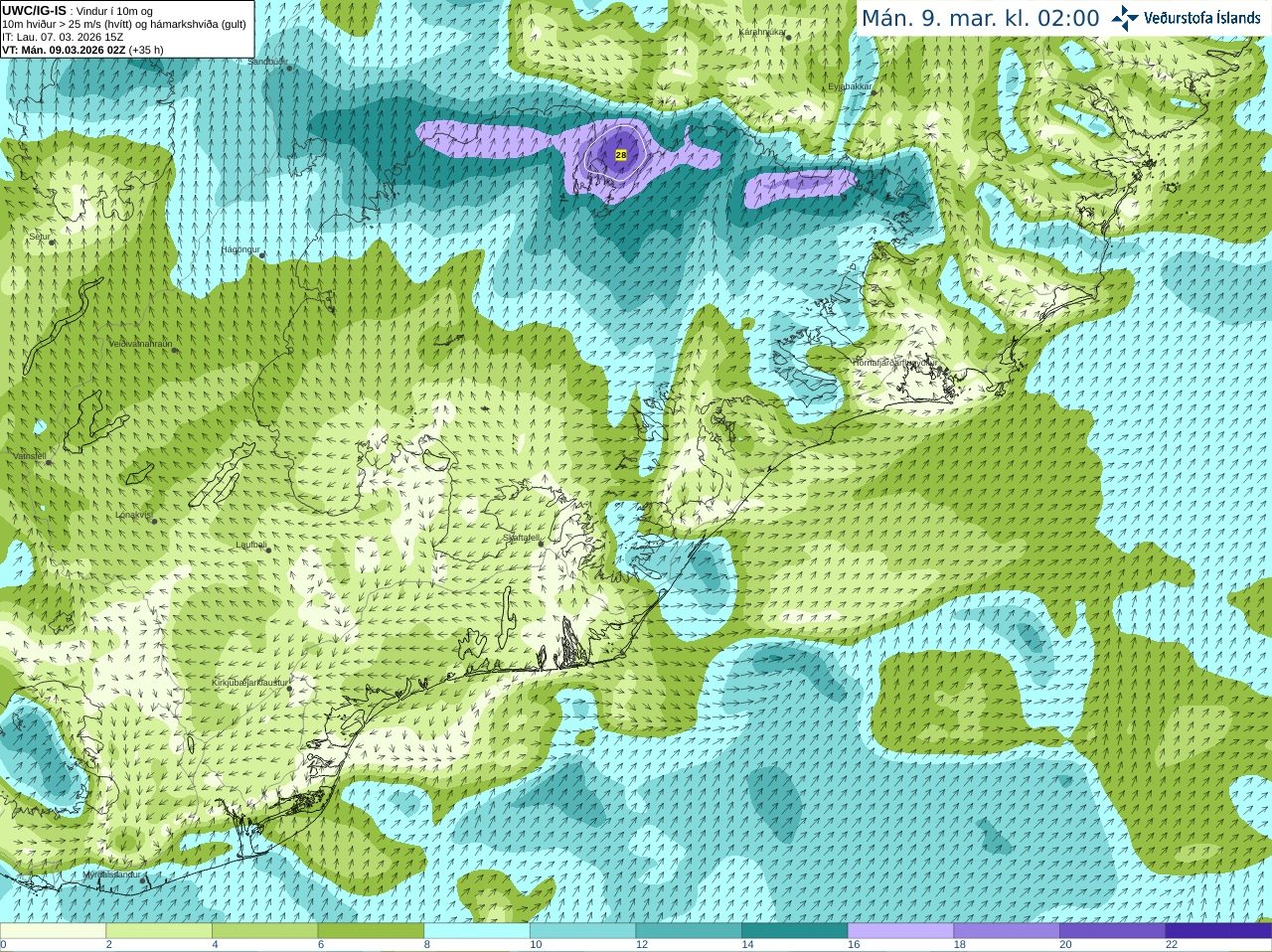Click the legend tick number 10
This screenshot has width=1272, height=952.
pyautogui.click(x=536, y=945)
